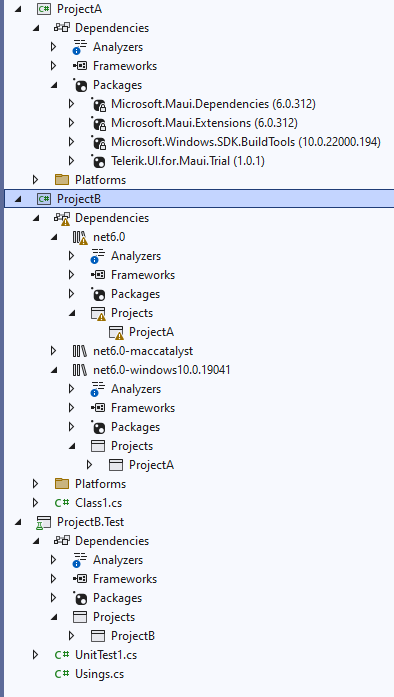This screenshot has height=697, width=394.
Task: Select the Usings.cs file
Action: 99,674
